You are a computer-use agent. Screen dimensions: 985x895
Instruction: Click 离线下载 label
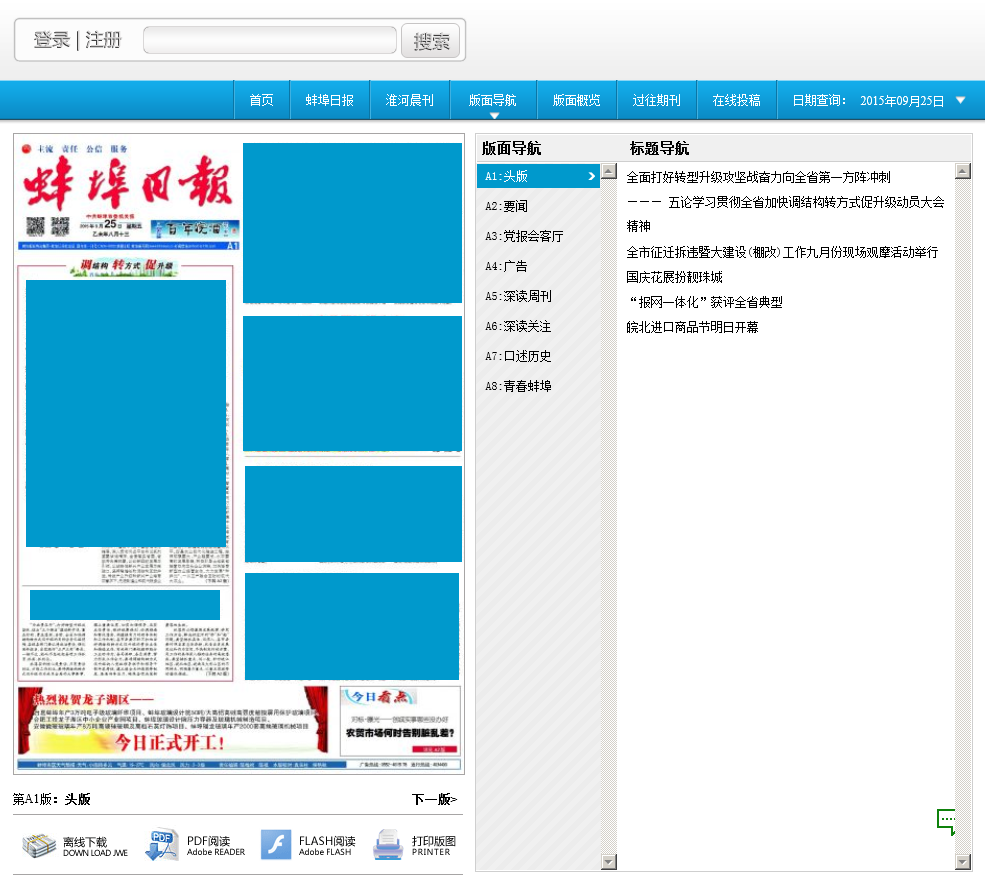pyautogui.click(x=85, y=842)
